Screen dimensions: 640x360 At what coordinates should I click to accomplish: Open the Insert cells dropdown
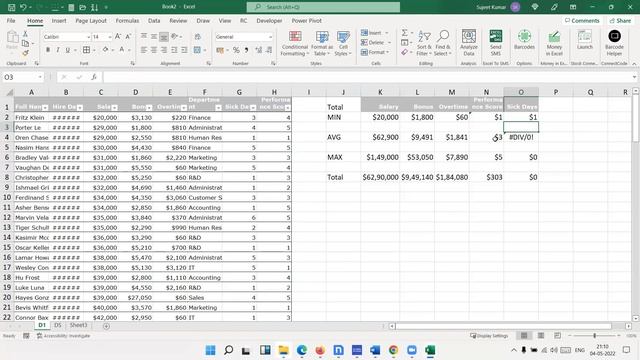[374, 33]
